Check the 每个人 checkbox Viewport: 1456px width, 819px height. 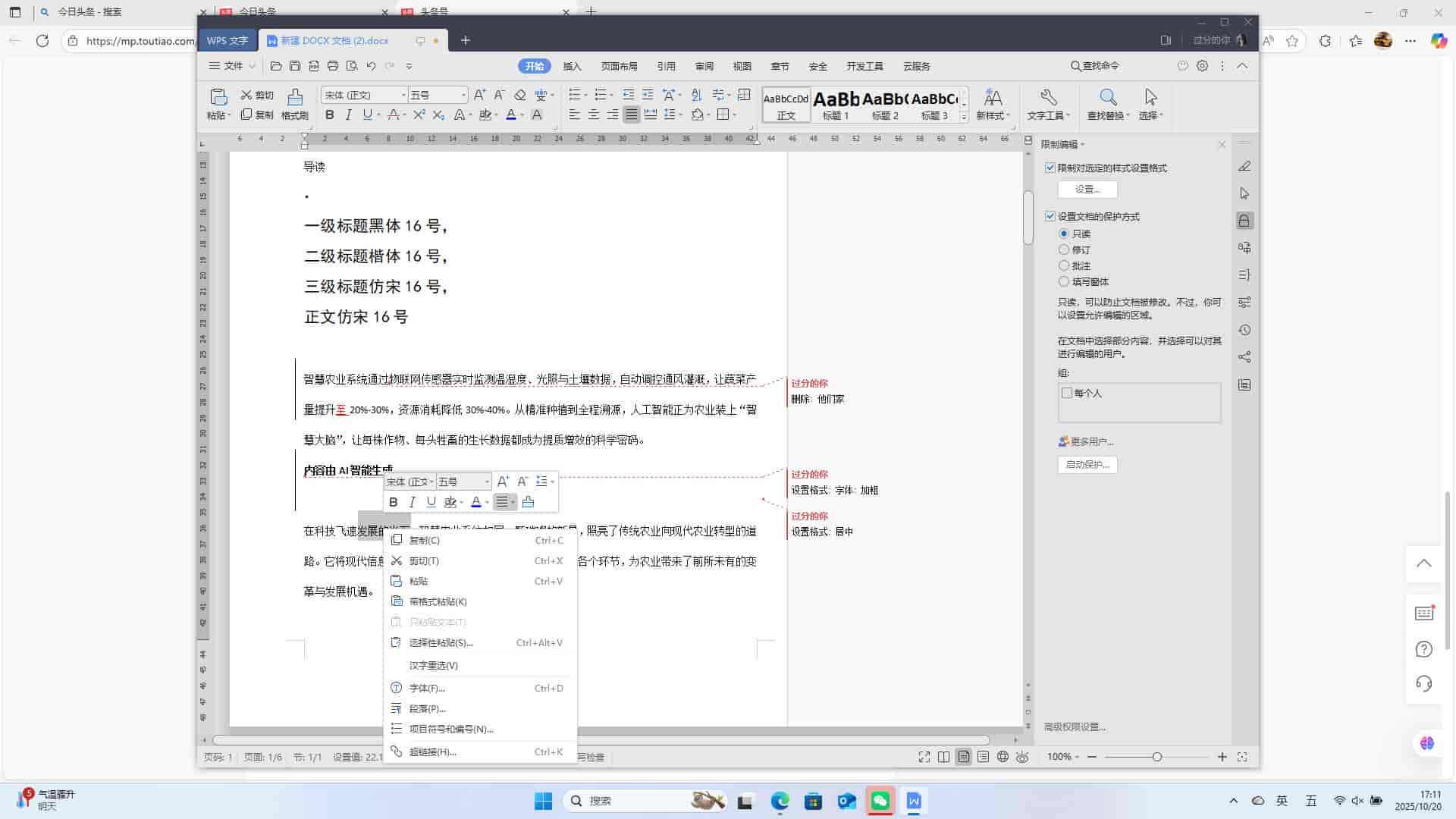click(1067, 393)
